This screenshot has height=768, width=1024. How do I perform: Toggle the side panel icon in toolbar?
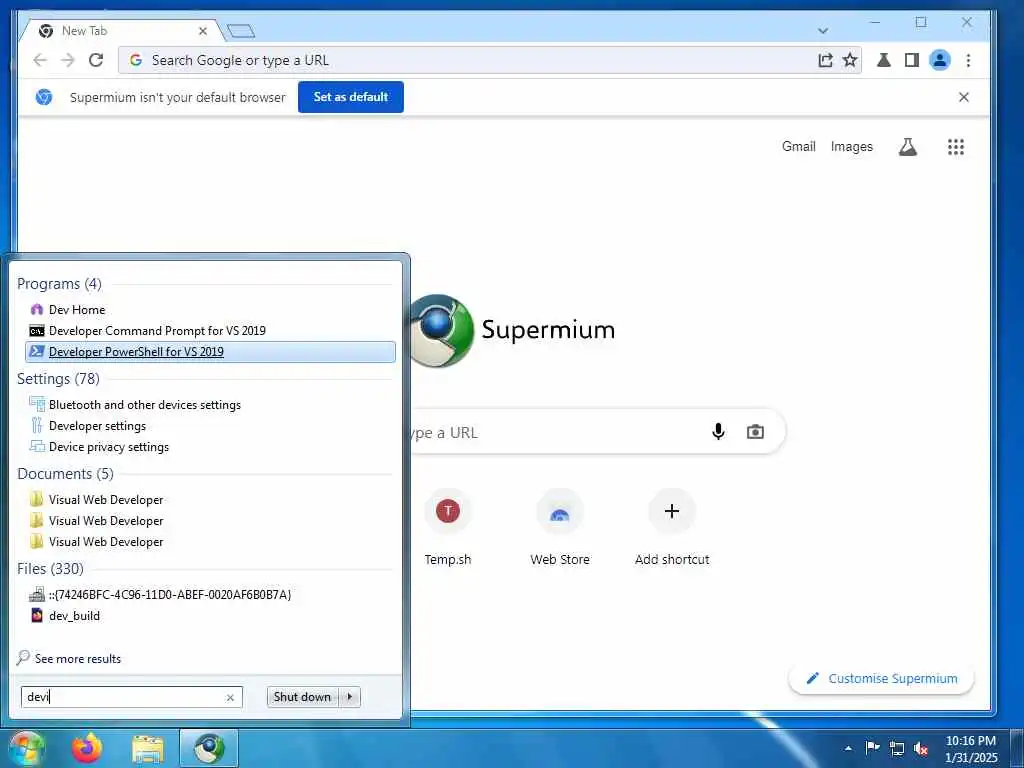(x=912, y=60)
